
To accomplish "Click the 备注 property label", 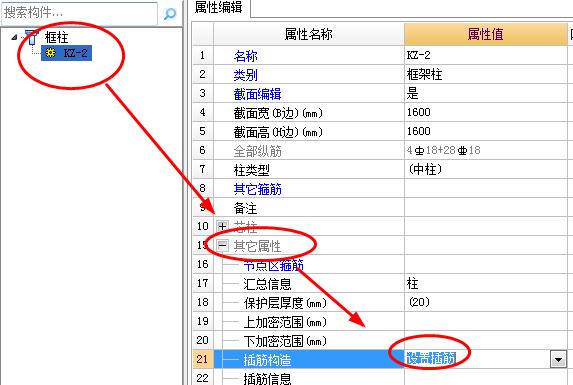I will click(246, 208).
